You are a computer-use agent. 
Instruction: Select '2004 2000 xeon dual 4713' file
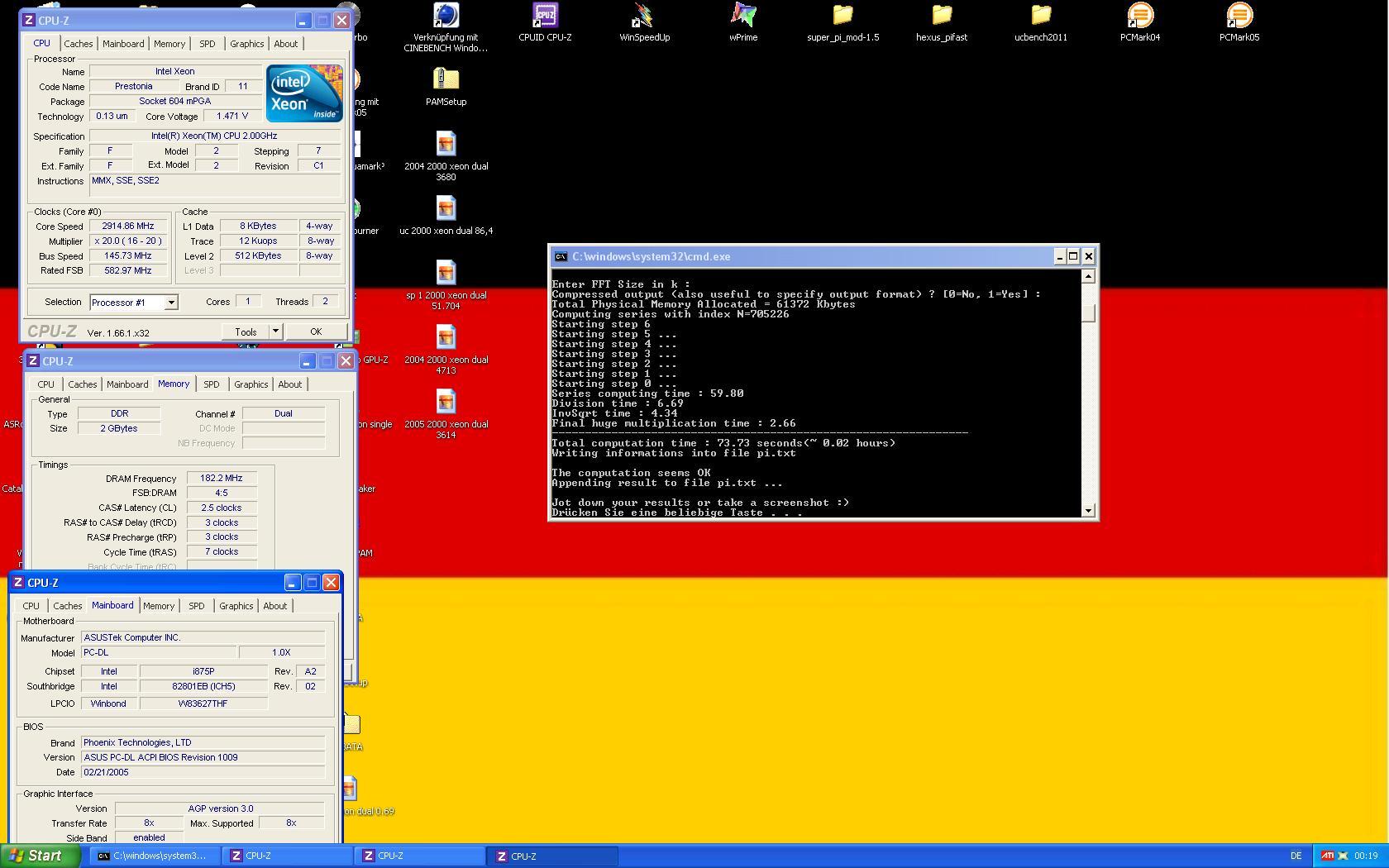click(x=446, y=338)
